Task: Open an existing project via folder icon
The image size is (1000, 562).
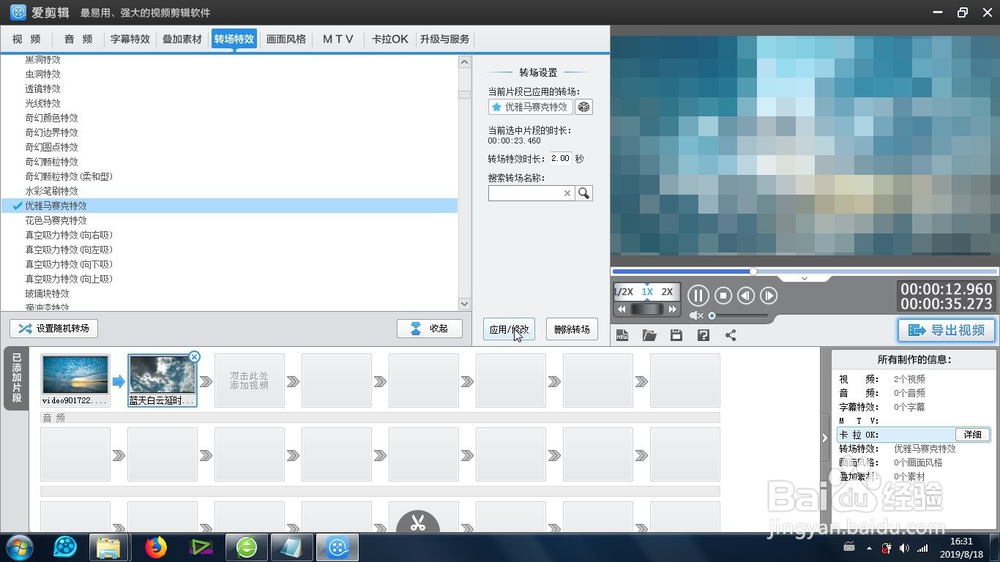Action: 649,335
